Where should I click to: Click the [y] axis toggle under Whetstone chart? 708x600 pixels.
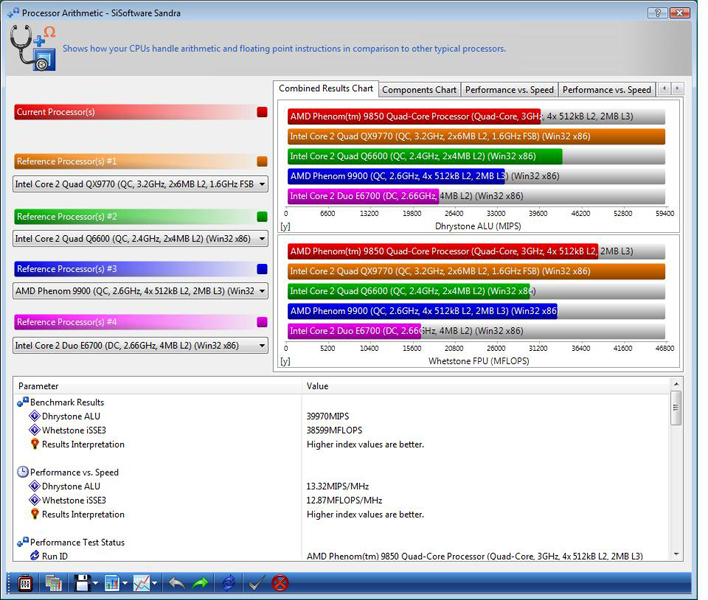coord(285,361)
